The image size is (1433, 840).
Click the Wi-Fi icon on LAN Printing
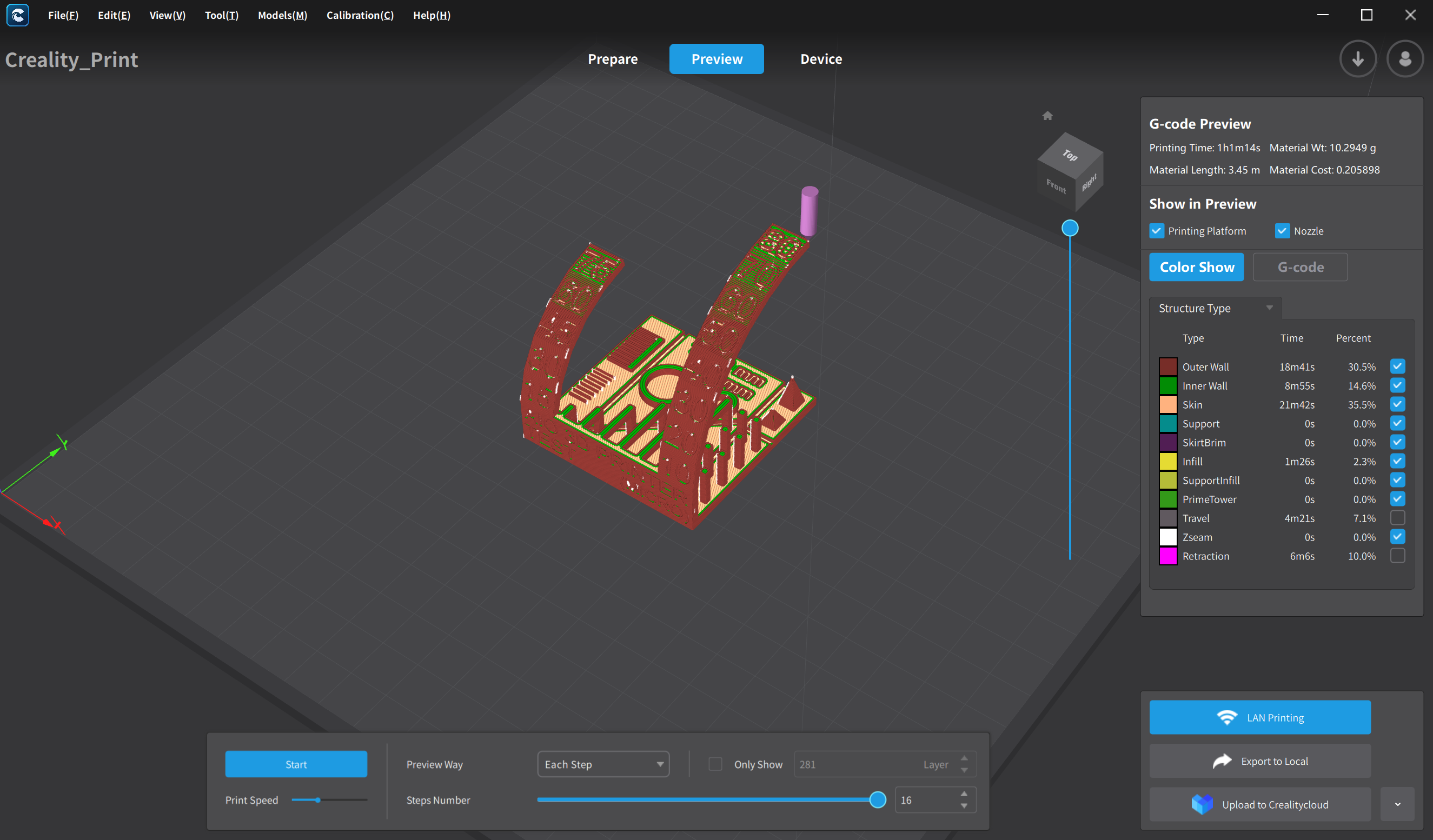(x=1226, y=717)
